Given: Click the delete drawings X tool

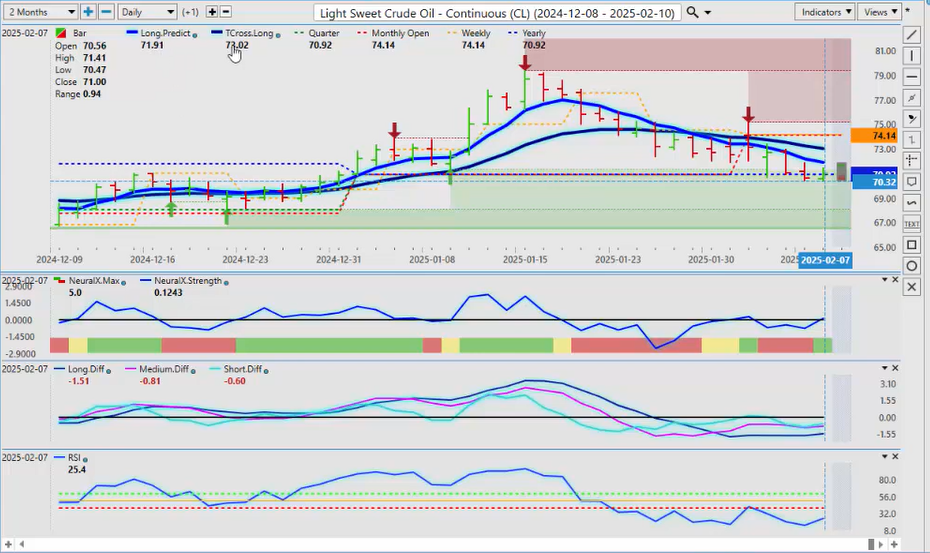Looking at the screenshot, I should pos(912,287).
